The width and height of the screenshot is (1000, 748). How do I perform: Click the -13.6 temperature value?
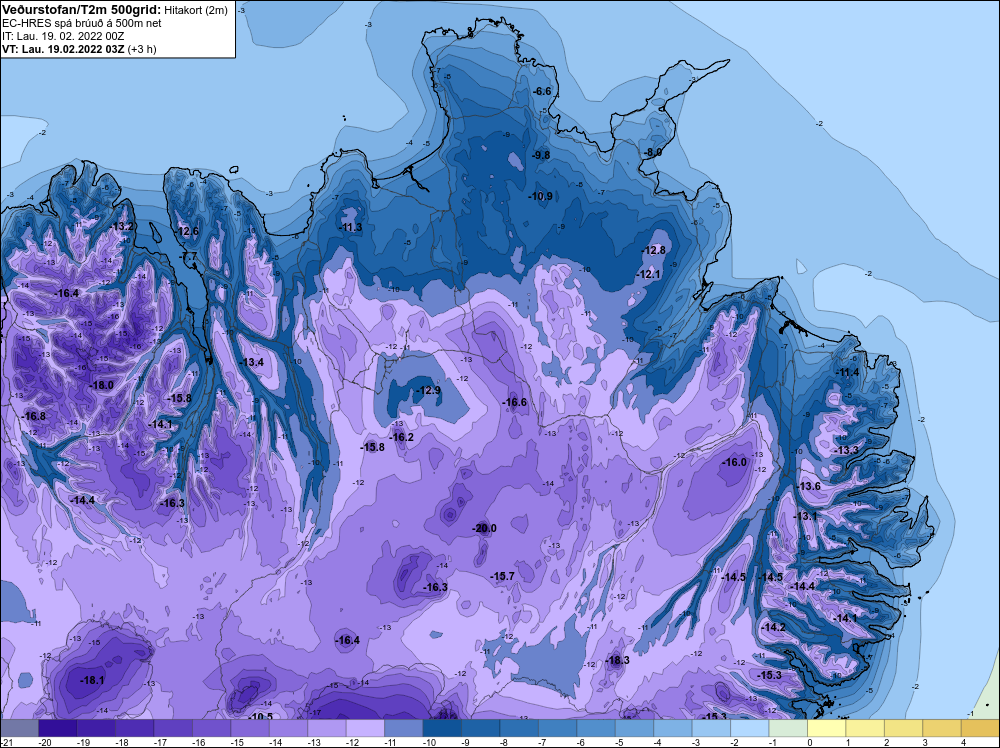coord(809,486)
